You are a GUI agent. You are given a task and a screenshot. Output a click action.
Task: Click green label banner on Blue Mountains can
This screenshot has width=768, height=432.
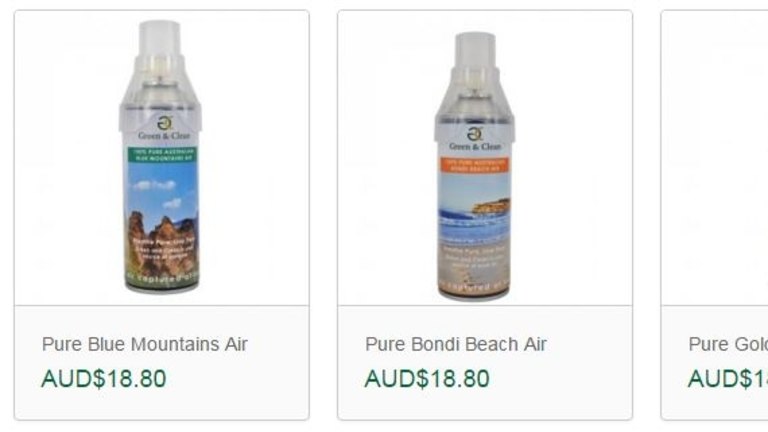point(163,155)
